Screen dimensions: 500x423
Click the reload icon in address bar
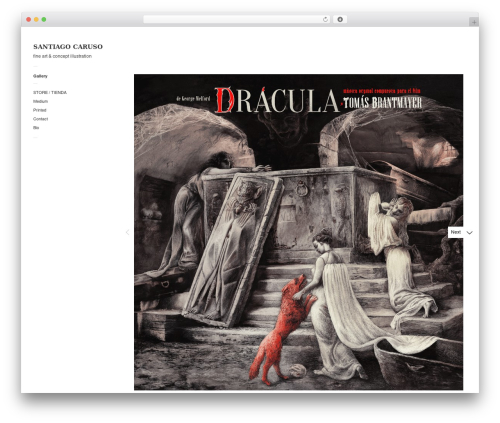325,20
